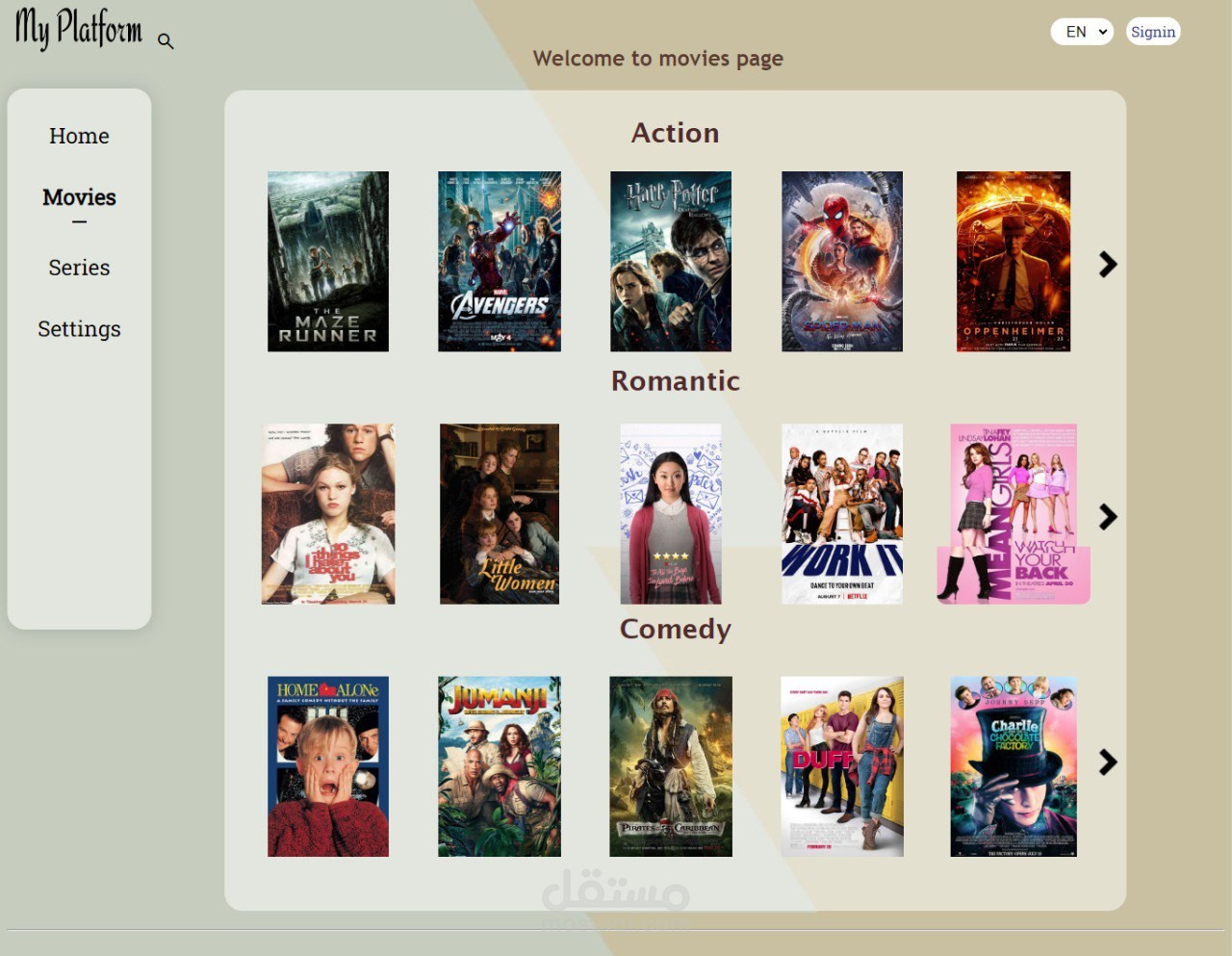Select the Home Alone poster

[328, 766]
